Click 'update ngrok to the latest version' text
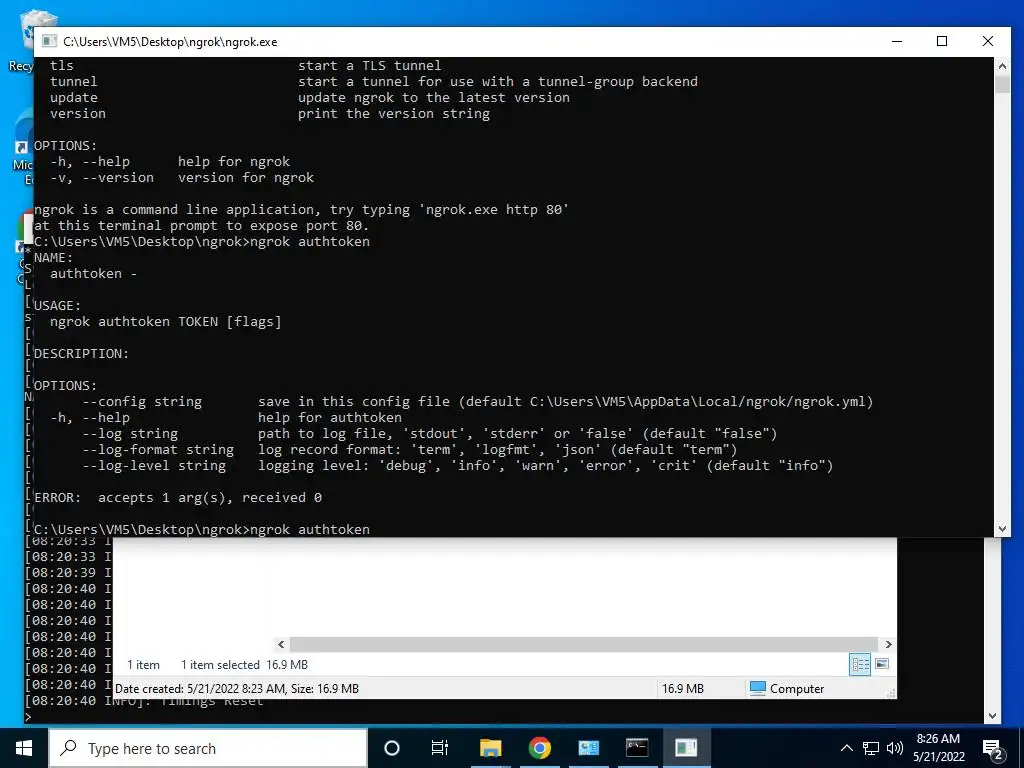 [434, 97]
